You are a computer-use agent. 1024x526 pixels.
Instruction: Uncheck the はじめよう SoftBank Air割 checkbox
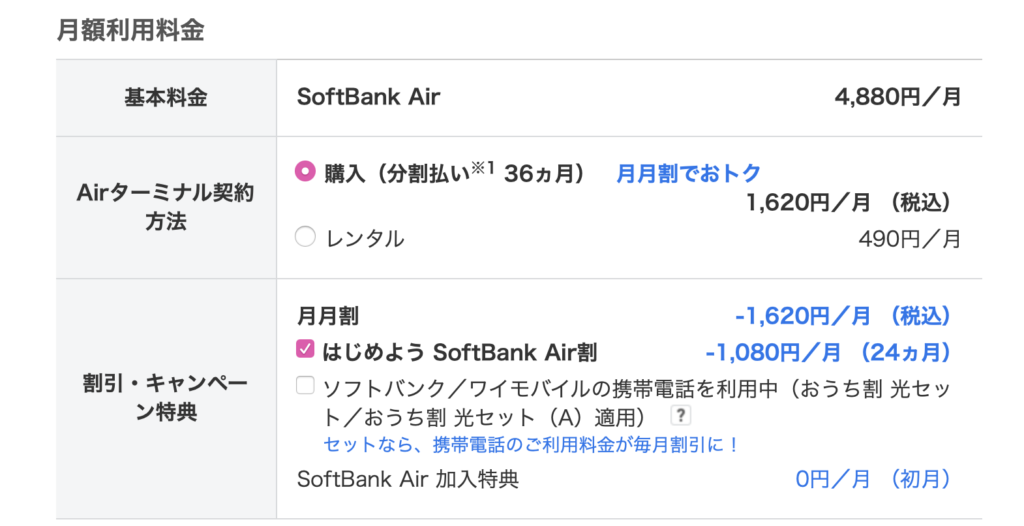point(305,349)
